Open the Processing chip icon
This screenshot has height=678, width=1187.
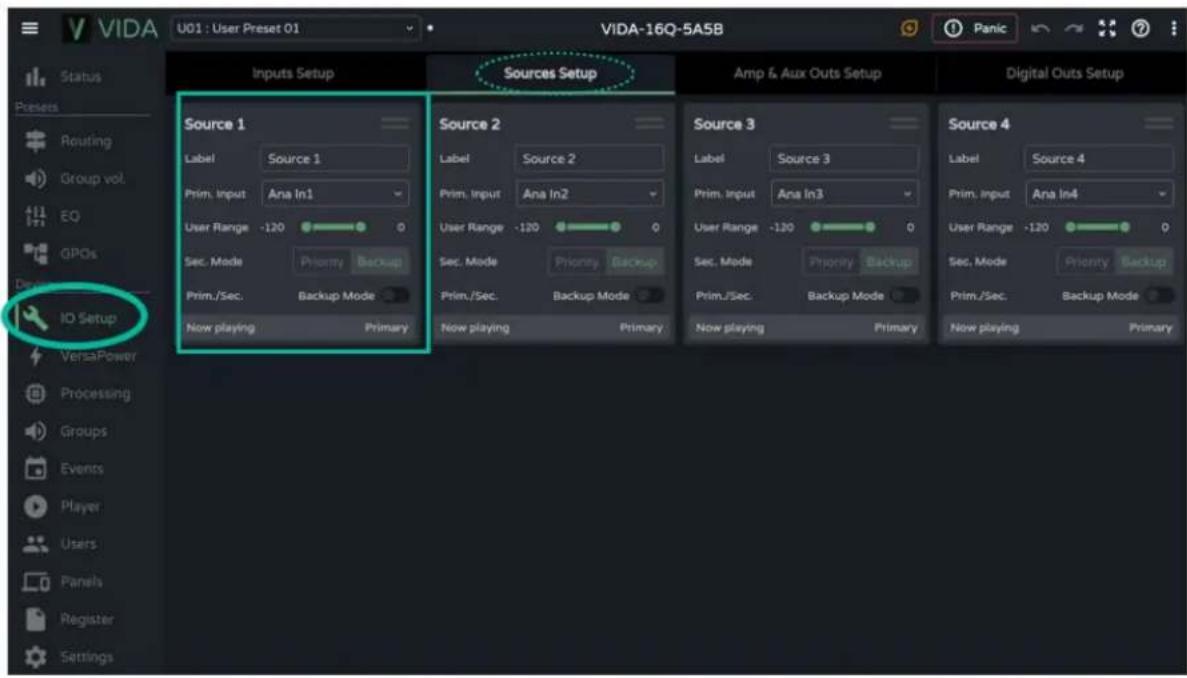coord(35,393)
